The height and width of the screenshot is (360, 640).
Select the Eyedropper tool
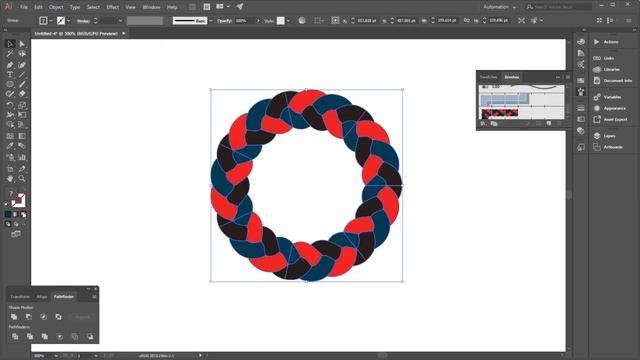(x=10, y=146)
